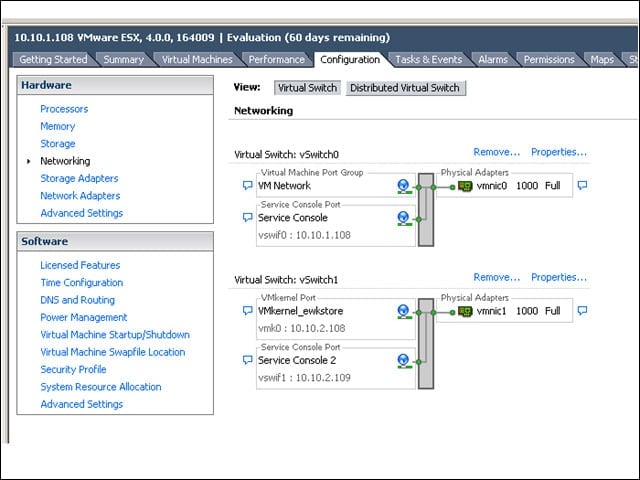
Task: Click the Hardware panel header
Action: (115, 85)
